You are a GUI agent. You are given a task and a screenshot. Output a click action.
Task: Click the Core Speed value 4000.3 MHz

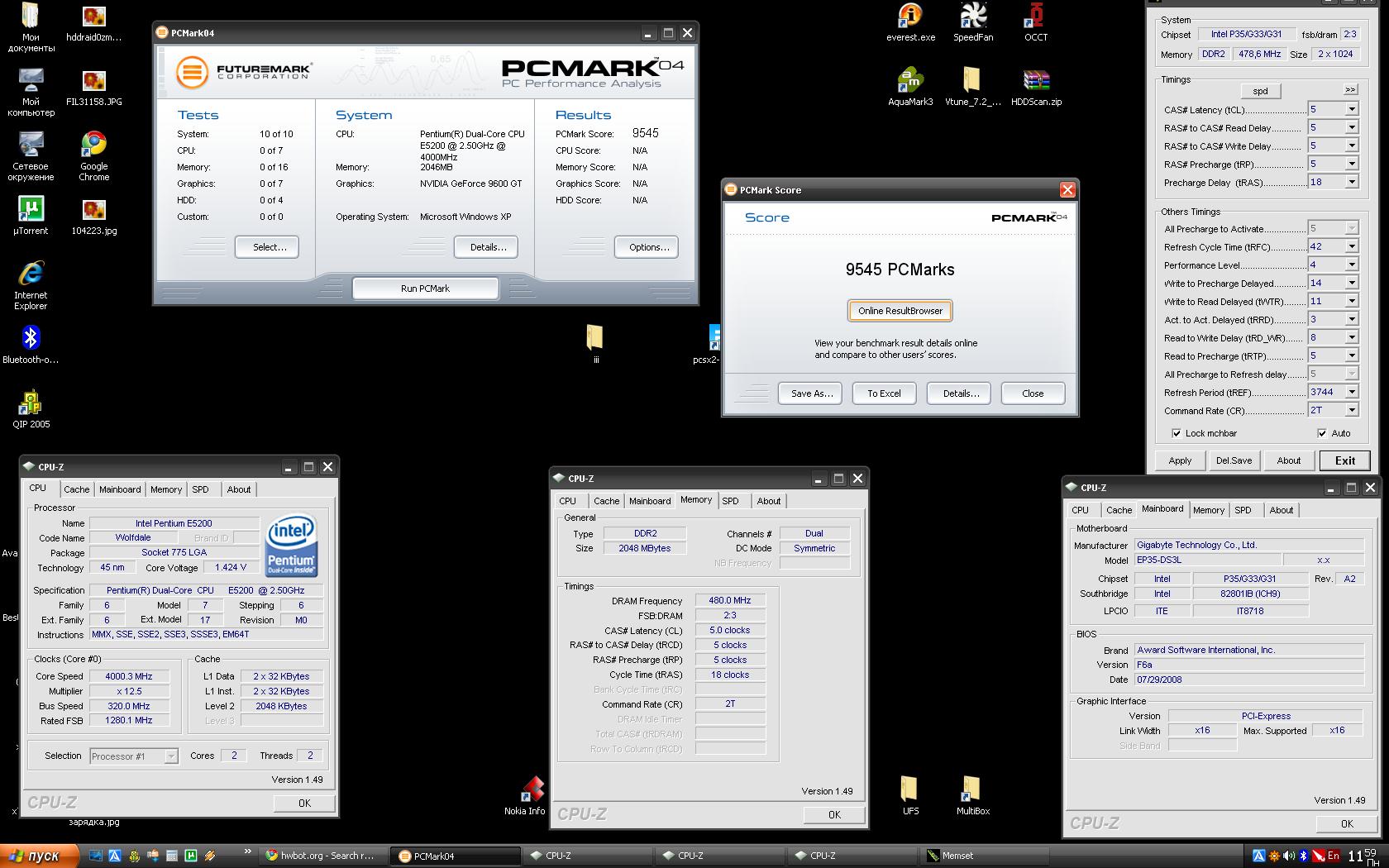tap(129, 676)
